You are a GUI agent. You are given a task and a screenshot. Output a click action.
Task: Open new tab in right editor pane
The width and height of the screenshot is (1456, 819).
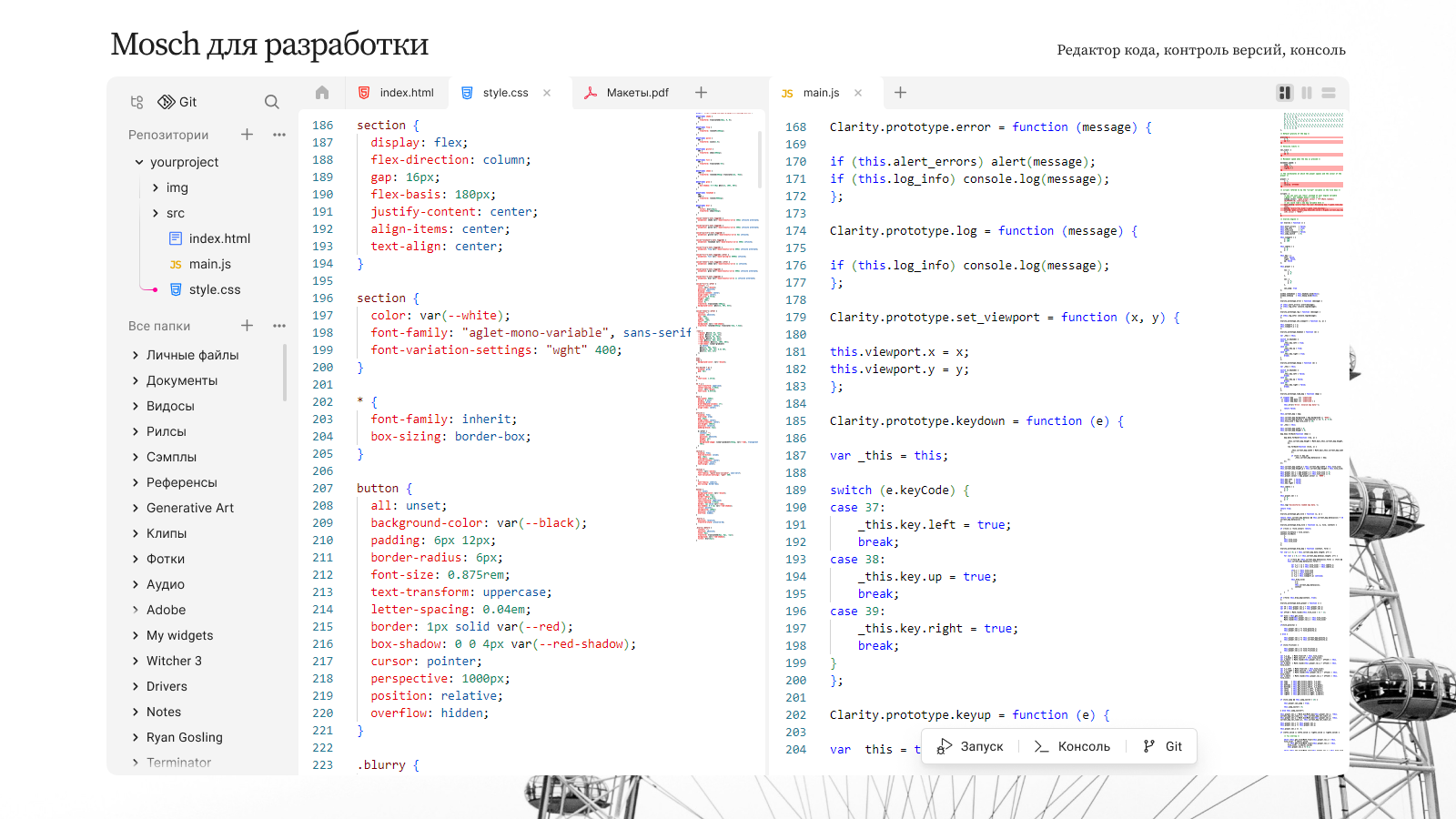click(900, 93)
